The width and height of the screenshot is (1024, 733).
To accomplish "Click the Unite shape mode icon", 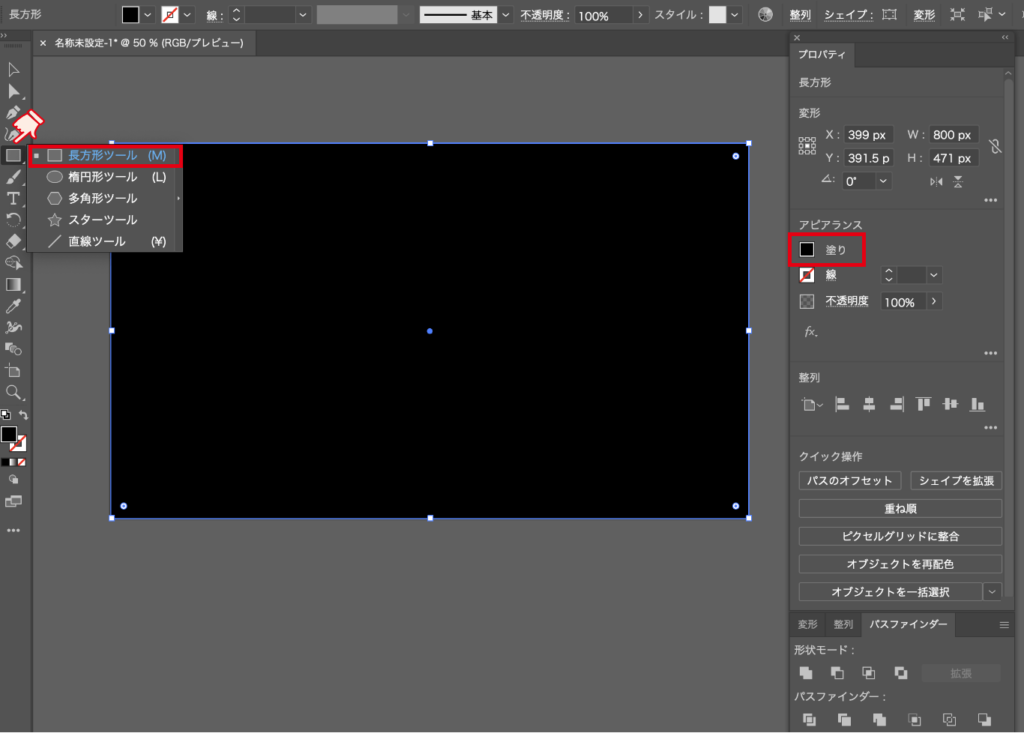I will click(807, 673).
